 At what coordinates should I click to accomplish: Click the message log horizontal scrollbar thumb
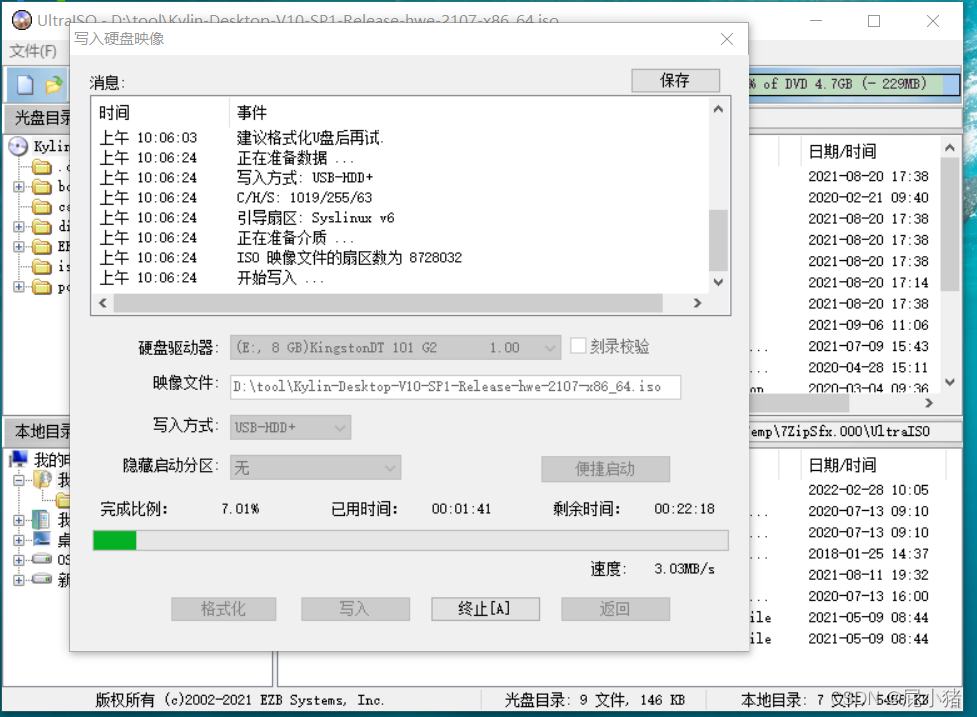[388, 303]
